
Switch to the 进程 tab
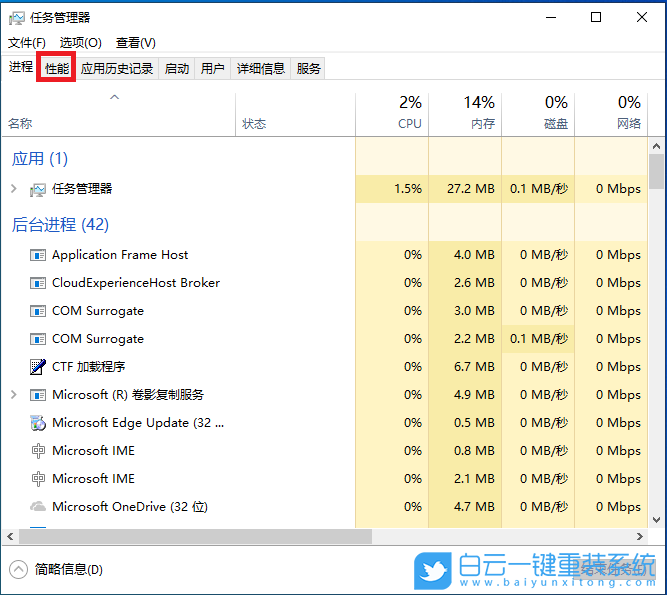pos(20,67)
